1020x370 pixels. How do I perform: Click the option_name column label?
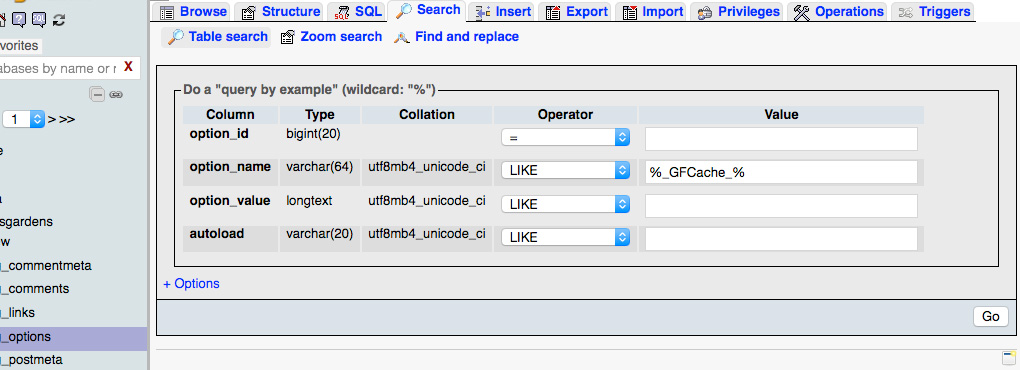point(230,167)
